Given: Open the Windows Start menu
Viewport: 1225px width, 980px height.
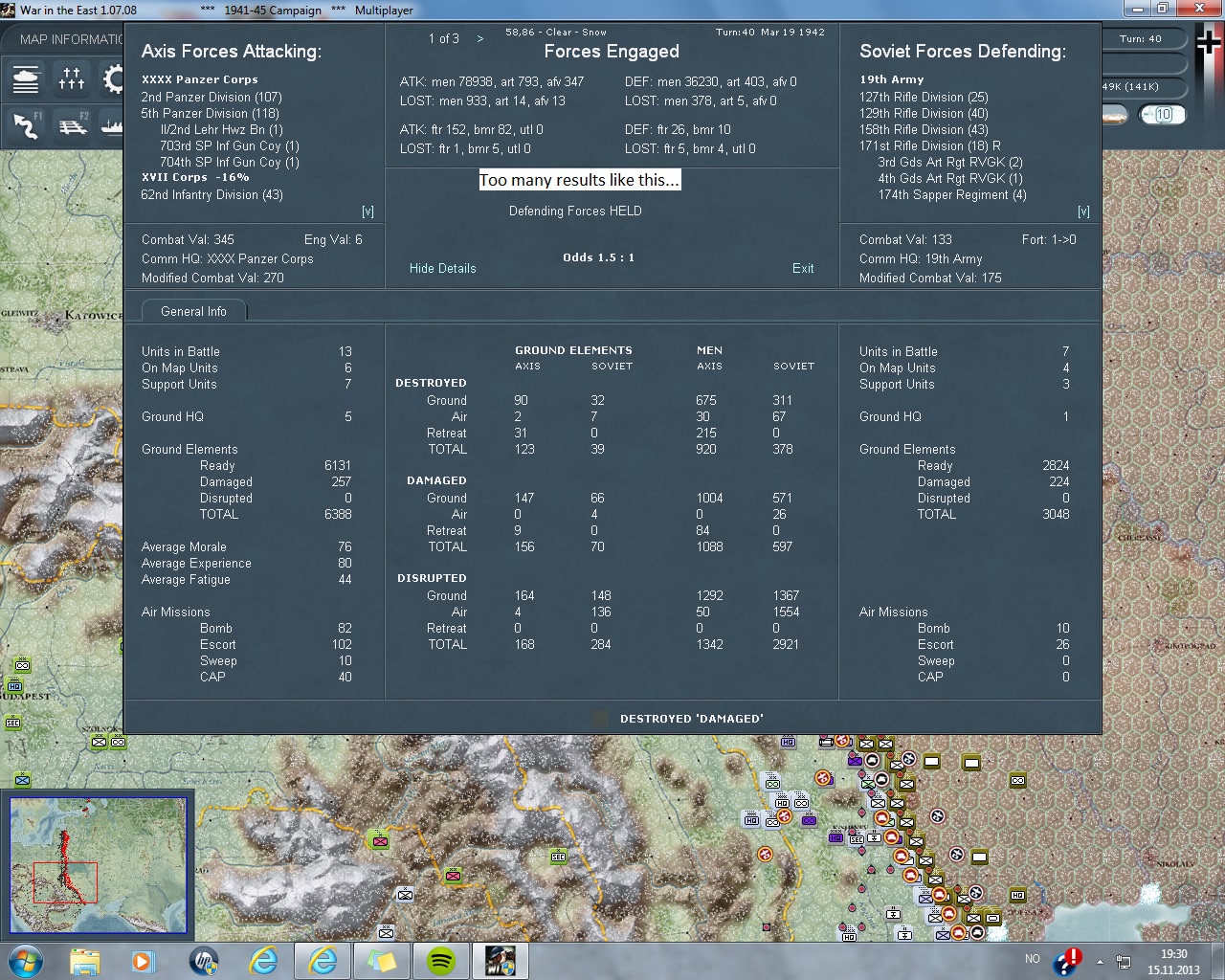Looking at the screenshot, I should [x=24, y=959].
